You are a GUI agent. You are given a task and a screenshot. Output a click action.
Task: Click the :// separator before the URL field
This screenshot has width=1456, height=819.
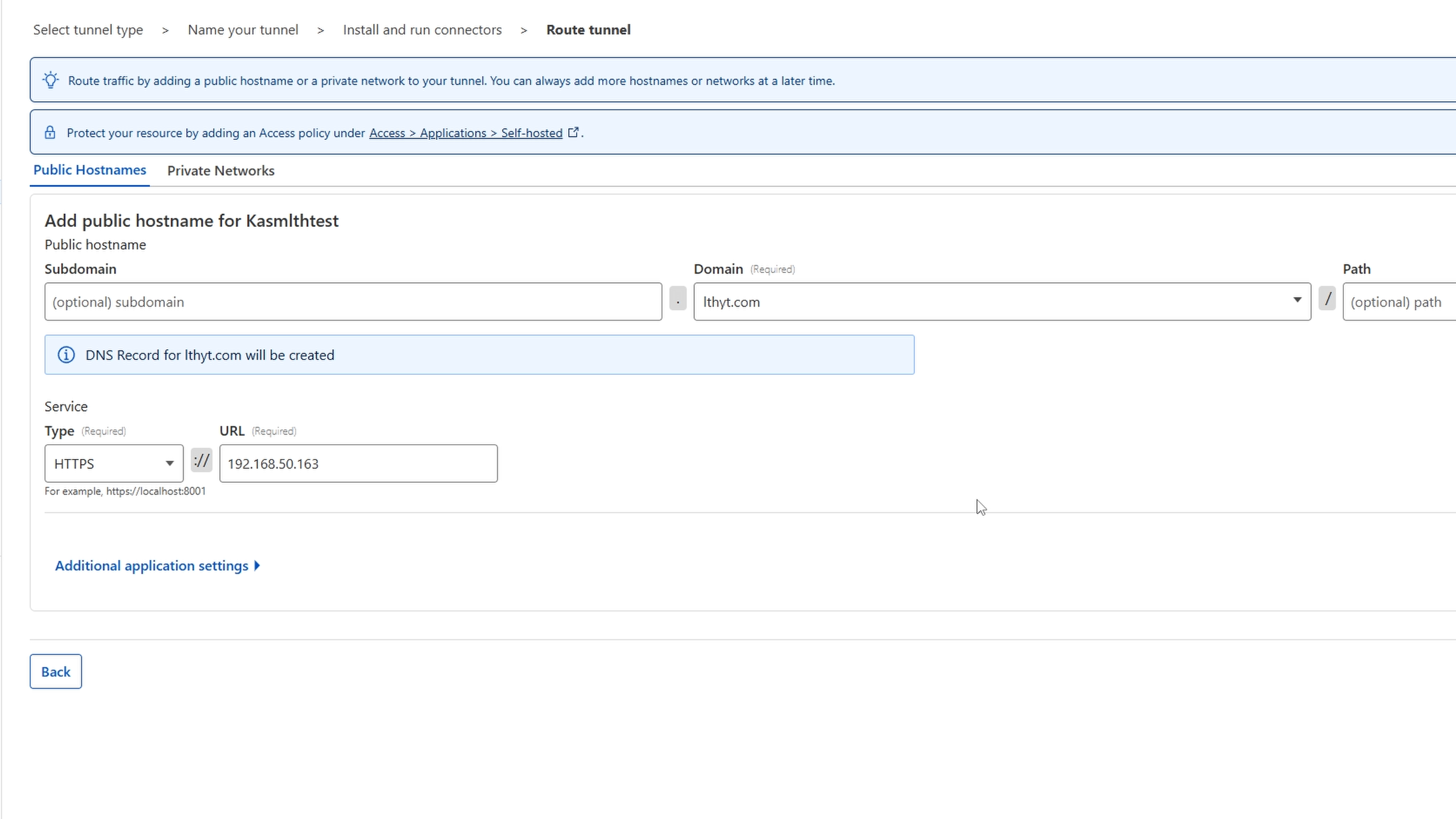pos(201,461)
